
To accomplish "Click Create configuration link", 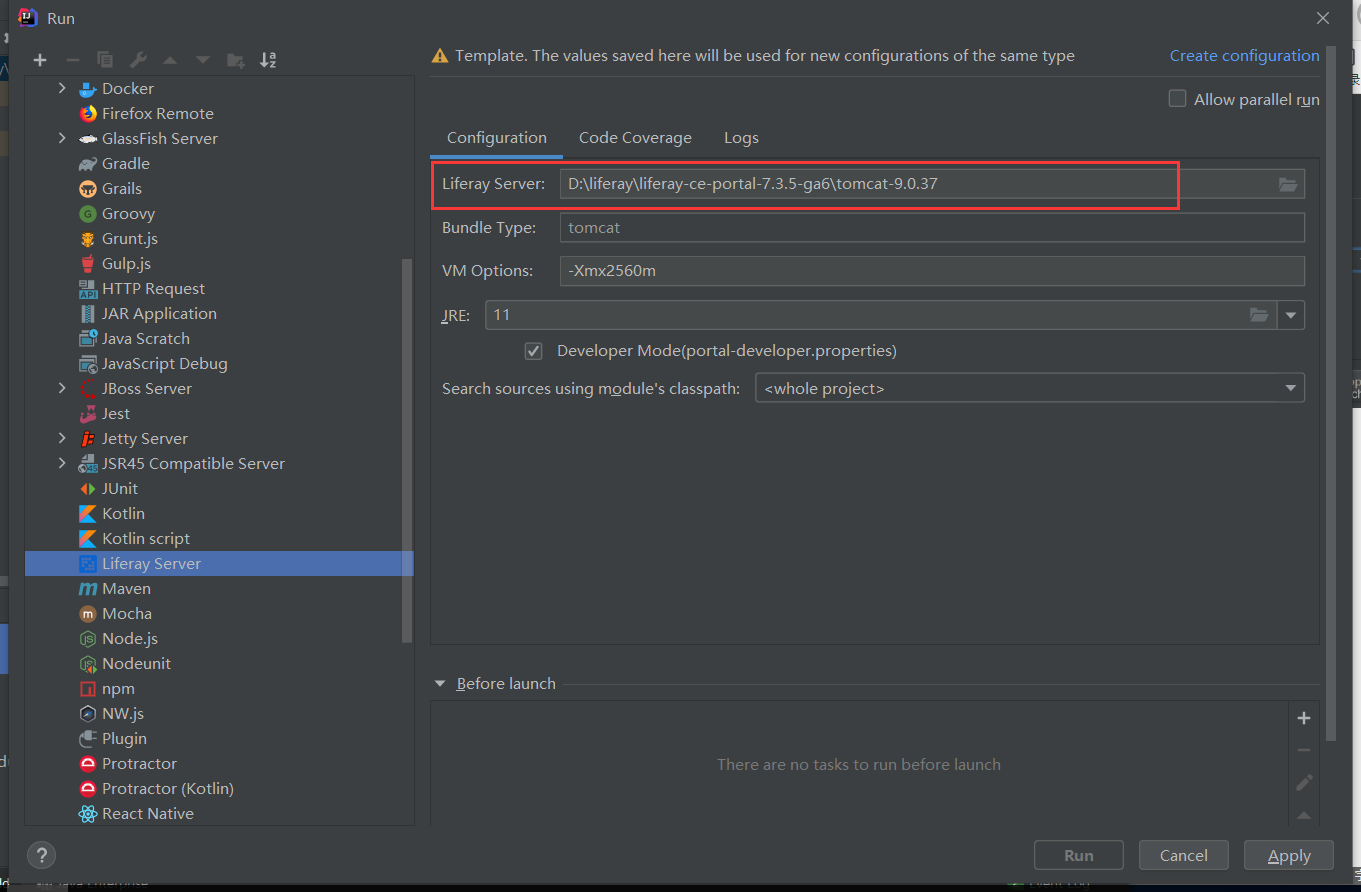I will (x=1245, y=55).
